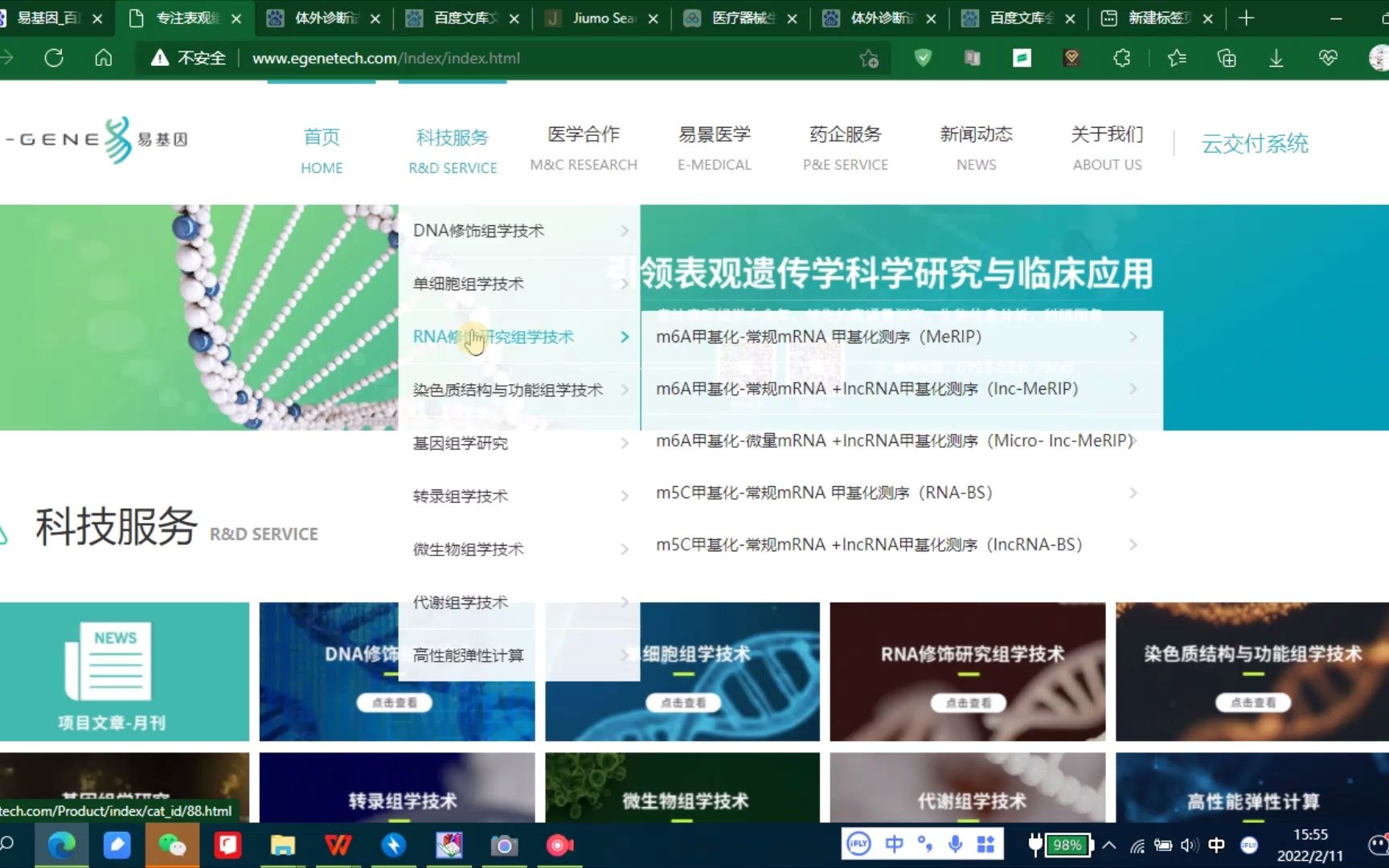Screen dimensions: 1389x868
Task: Open the 医学合作 M&C RESEARCH menu
Action: (x=584, y=148)
